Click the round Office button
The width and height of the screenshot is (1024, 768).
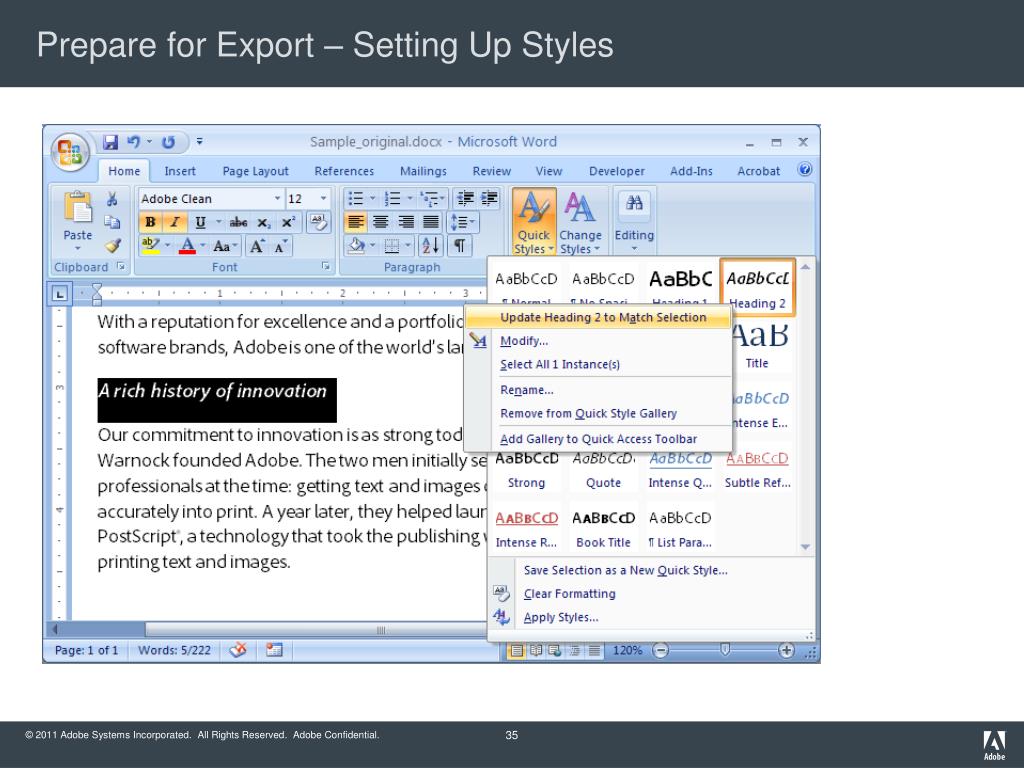(x=70, y=152)
